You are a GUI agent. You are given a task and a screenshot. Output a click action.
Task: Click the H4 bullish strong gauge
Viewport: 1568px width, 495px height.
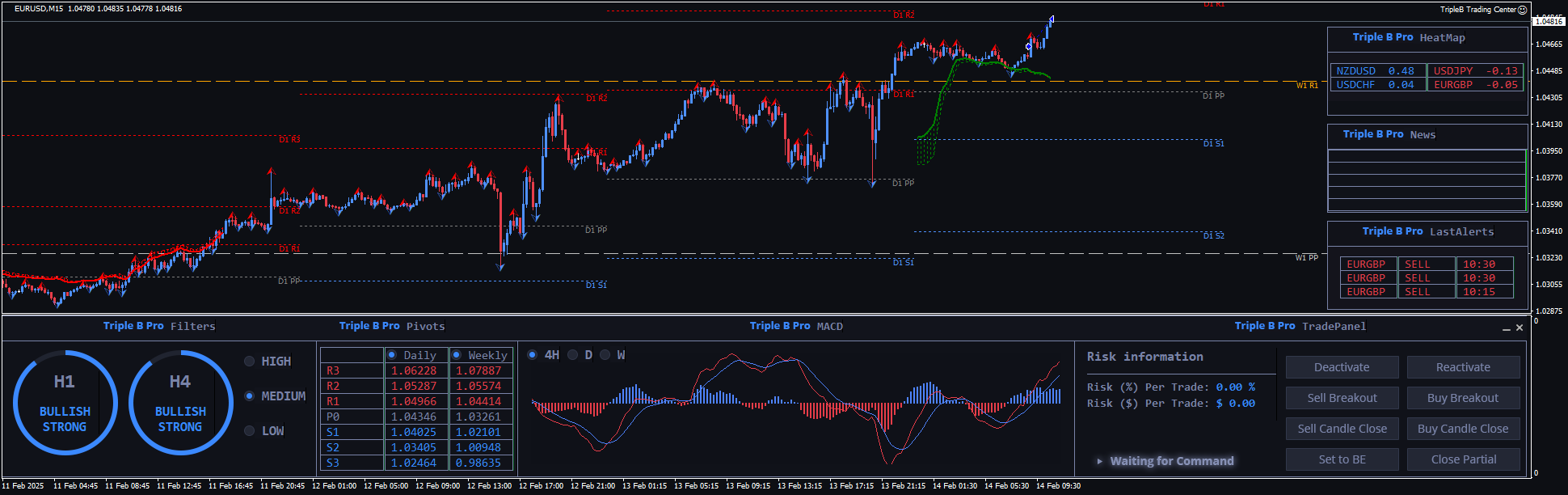pos(180,403)
